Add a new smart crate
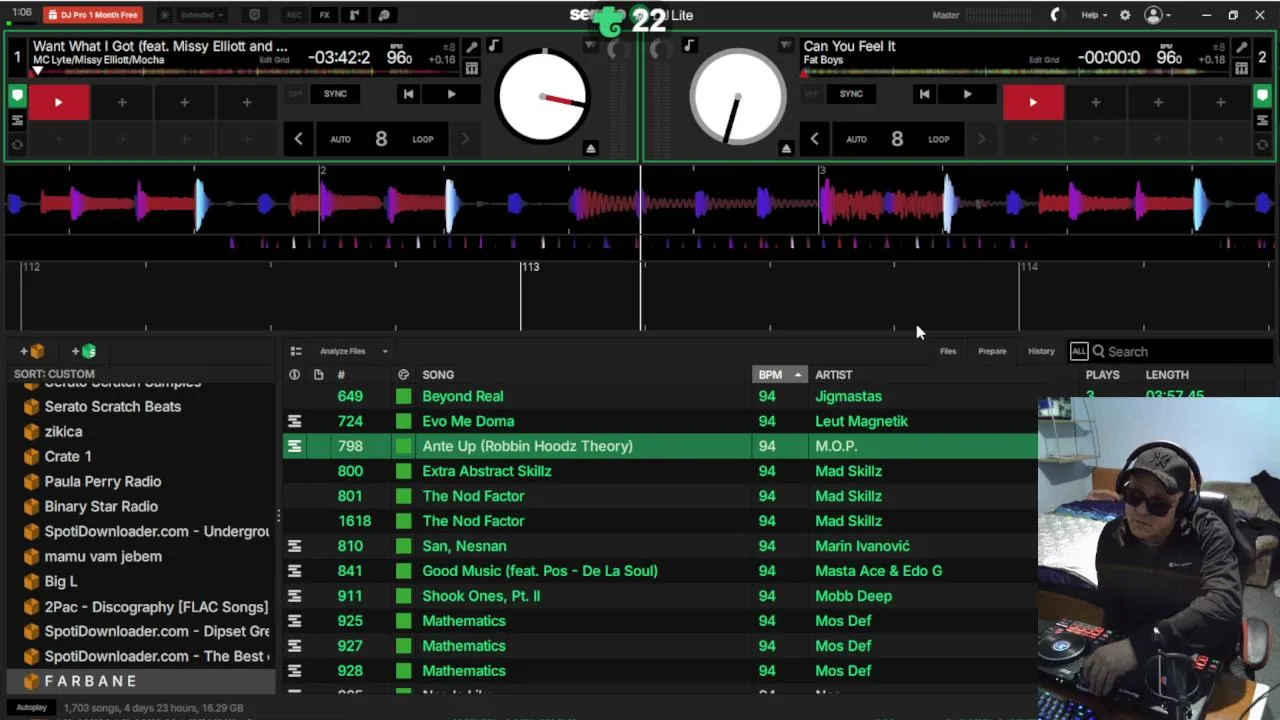1280x720 pixels. pos(83,351)
